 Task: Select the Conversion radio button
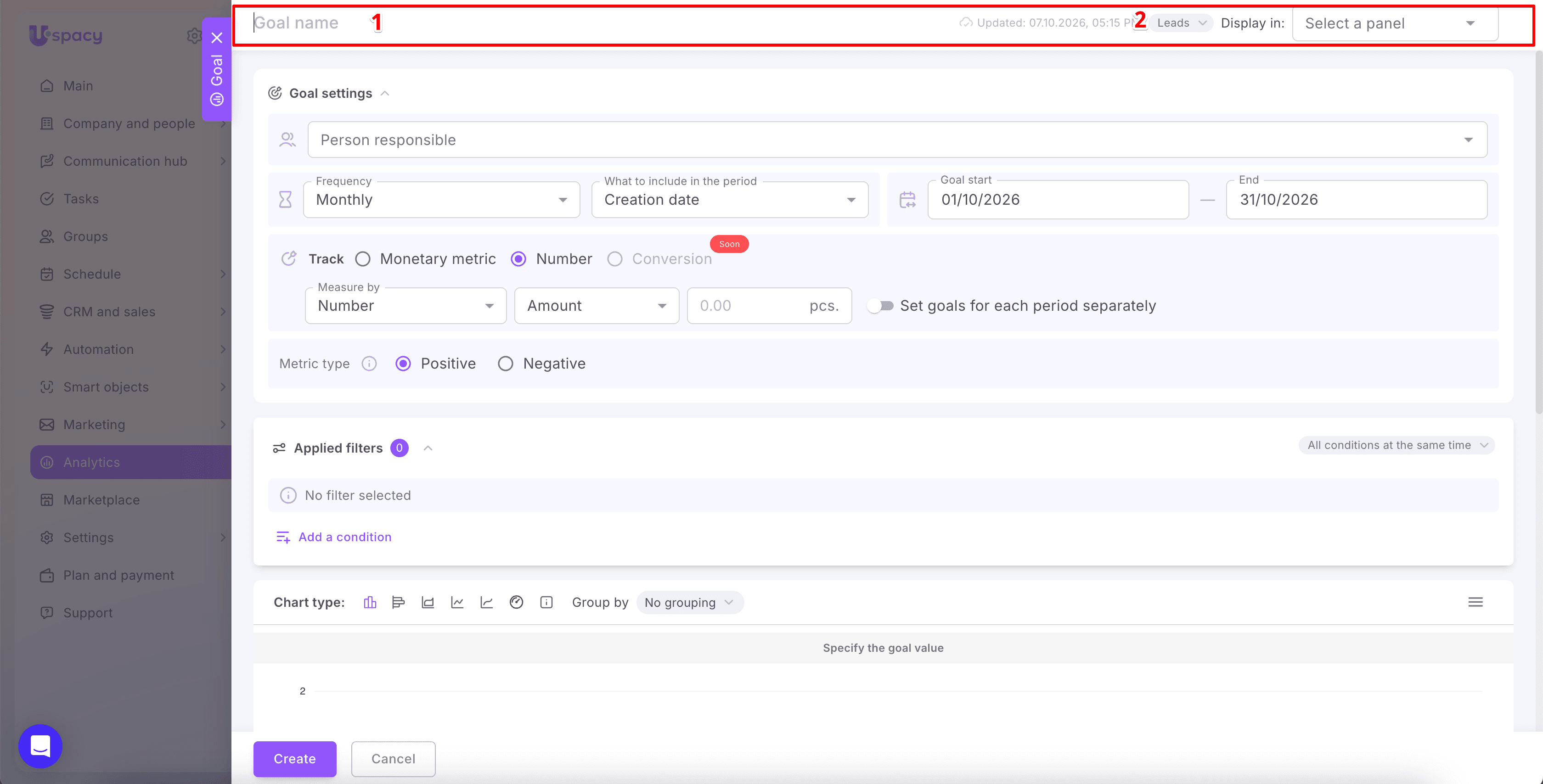[614, 259]
